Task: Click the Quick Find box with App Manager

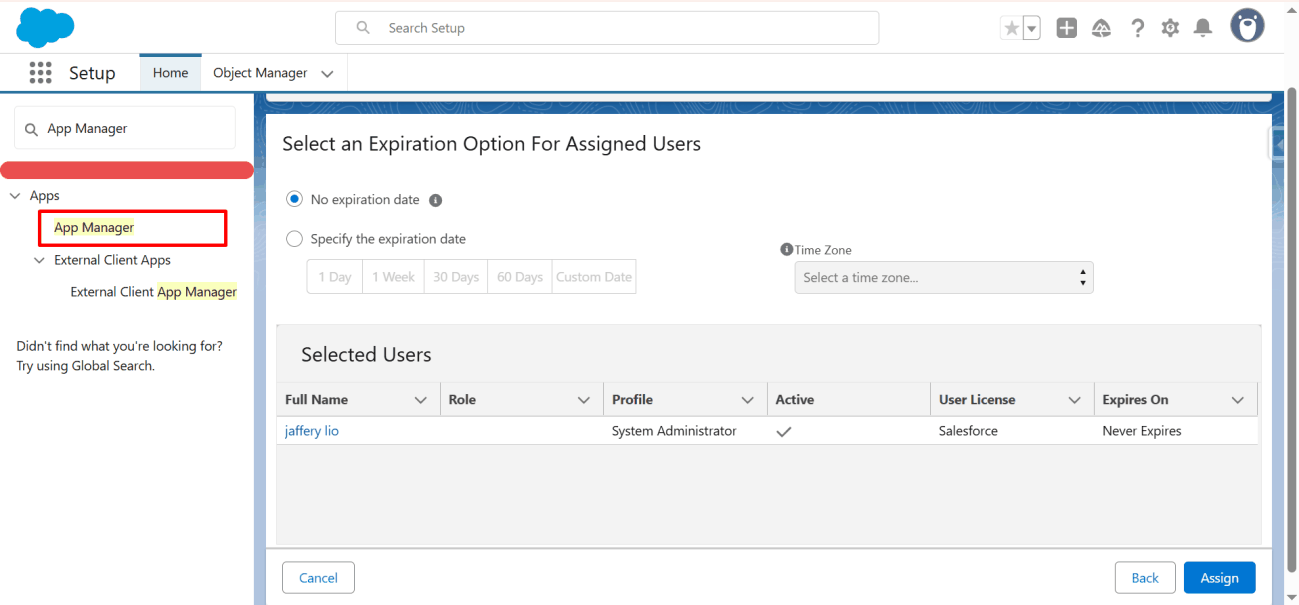Action: [125, 128]
